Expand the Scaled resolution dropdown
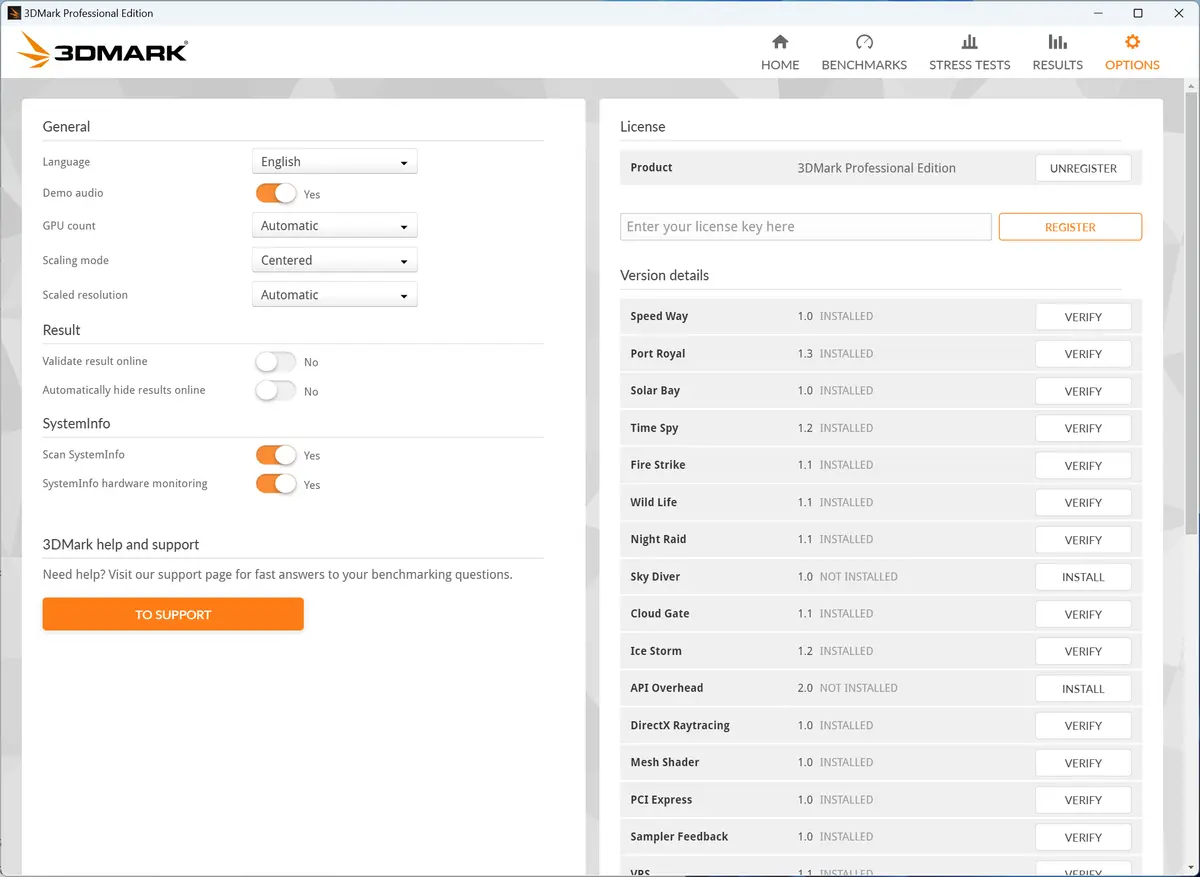Screen dimensions: 1200x877 click(x=334, y=295)
